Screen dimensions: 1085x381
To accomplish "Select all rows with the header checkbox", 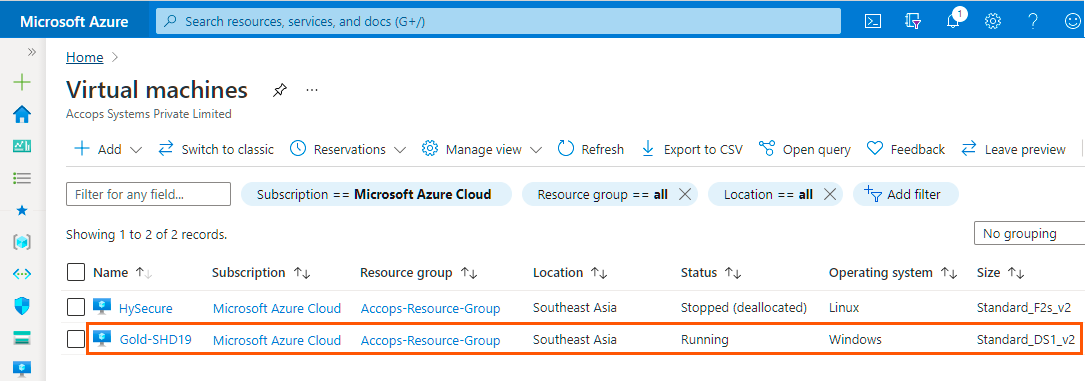I will point(75,272).
